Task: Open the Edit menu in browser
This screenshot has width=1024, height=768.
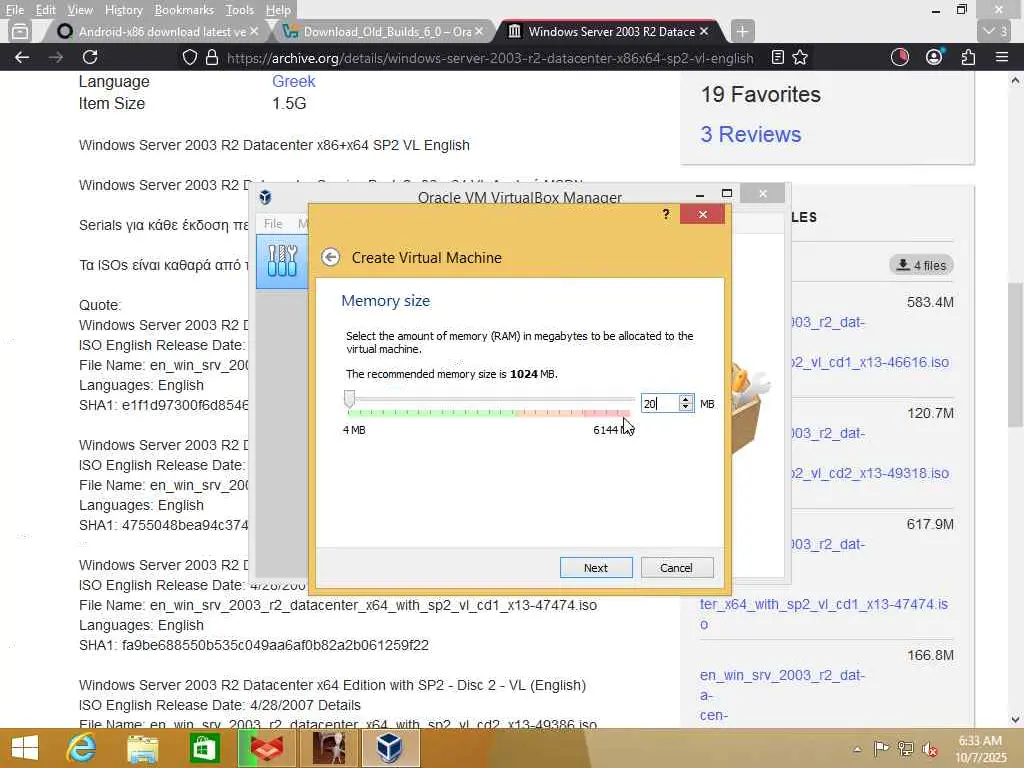Action: pos(45,10)
